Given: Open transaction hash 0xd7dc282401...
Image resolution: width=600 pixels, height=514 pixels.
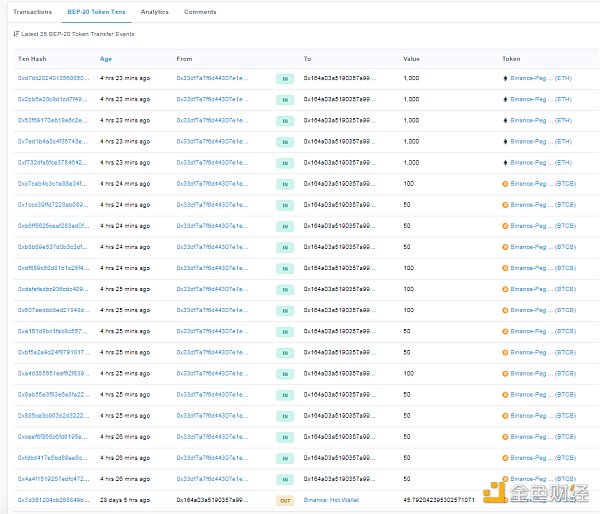Looking at the screenshot, I should [52, 78].
